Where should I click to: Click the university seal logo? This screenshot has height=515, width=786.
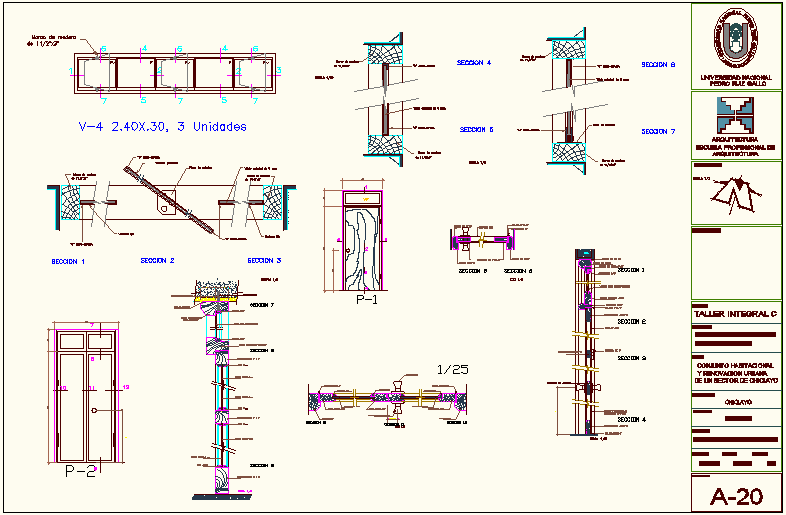[x=736, y=39]
